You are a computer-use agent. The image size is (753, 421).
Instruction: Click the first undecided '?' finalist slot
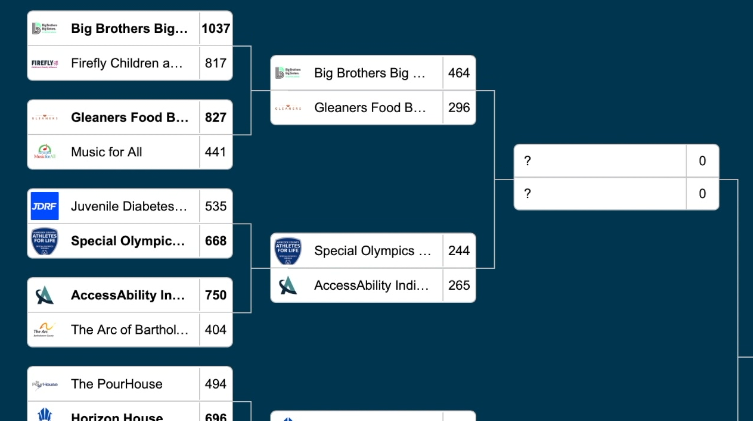tap(600, 161)
